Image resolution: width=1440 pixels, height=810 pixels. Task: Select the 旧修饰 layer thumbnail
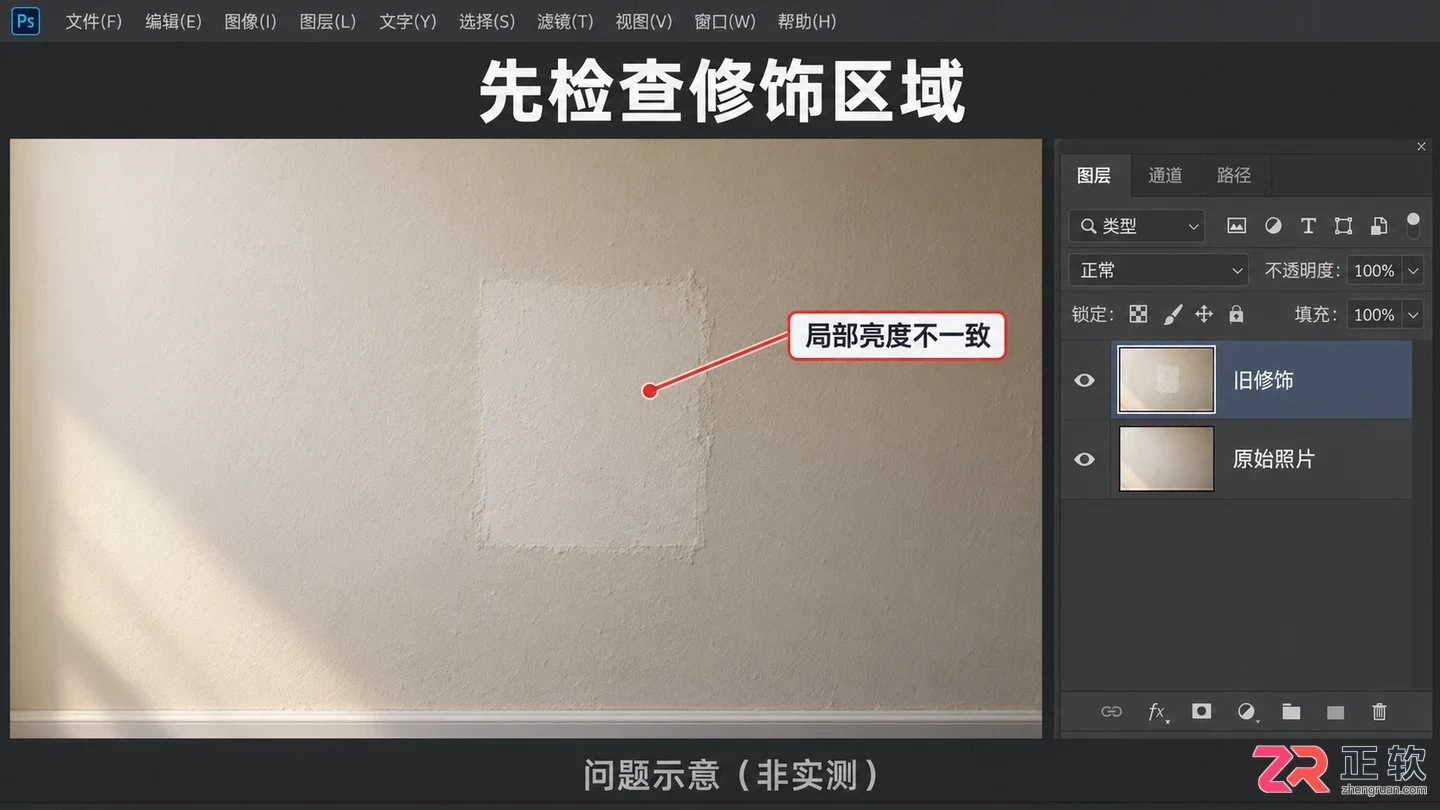coord(1166,380)
